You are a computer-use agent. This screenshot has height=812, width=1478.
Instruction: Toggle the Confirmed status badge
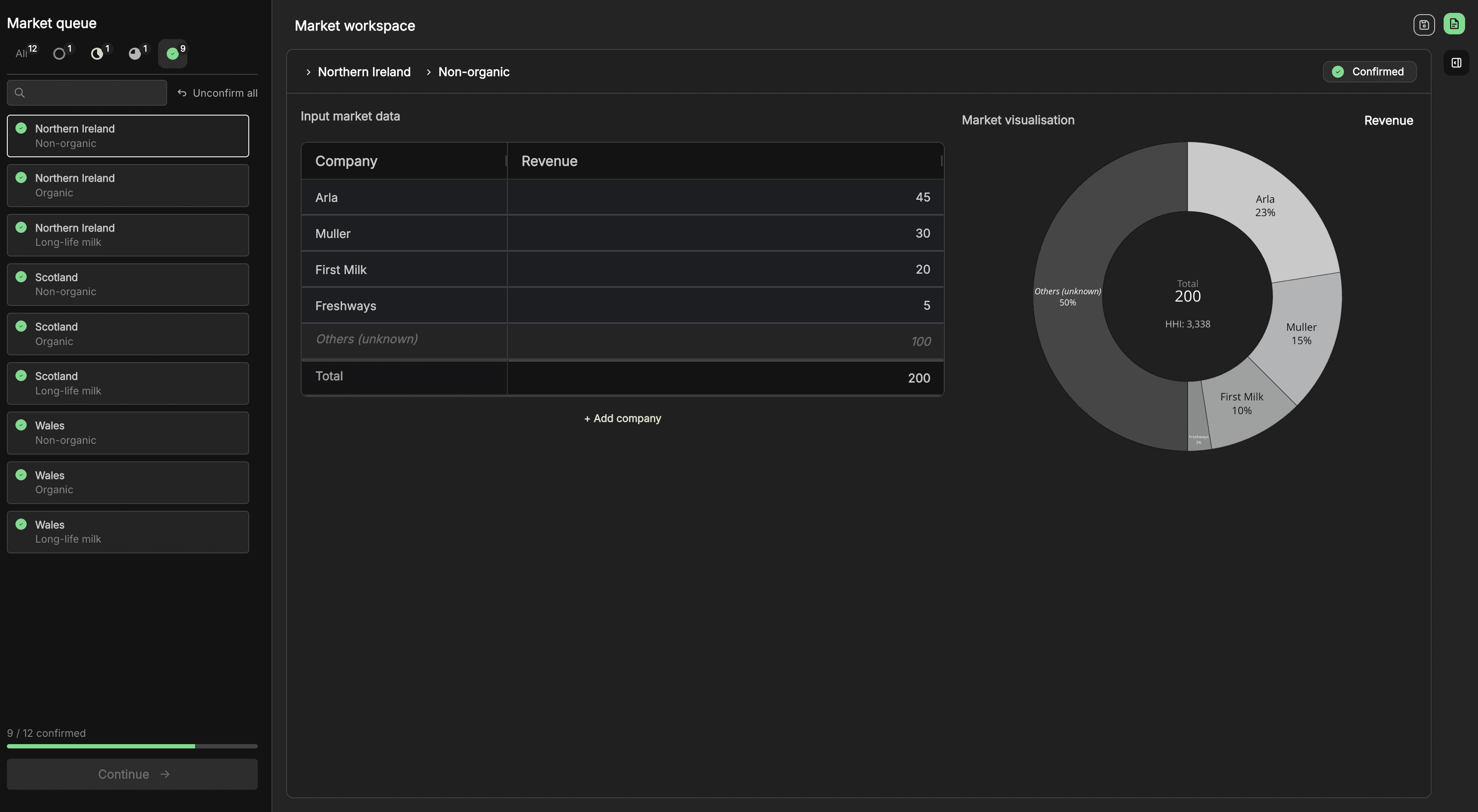(x=1369, y=72)
